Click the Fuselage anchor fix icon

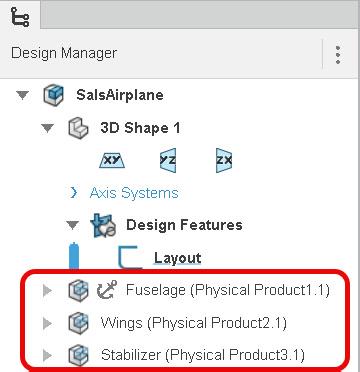[x=107, y=289]
